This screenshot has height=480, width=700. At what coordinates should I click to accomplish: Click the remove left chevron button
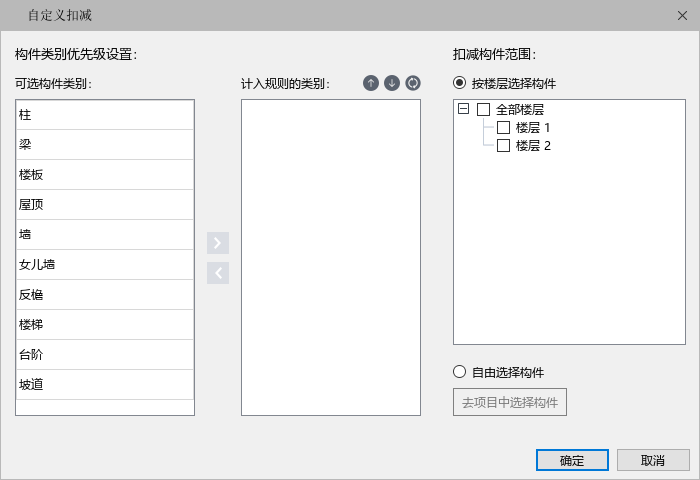tap(218, 273)
